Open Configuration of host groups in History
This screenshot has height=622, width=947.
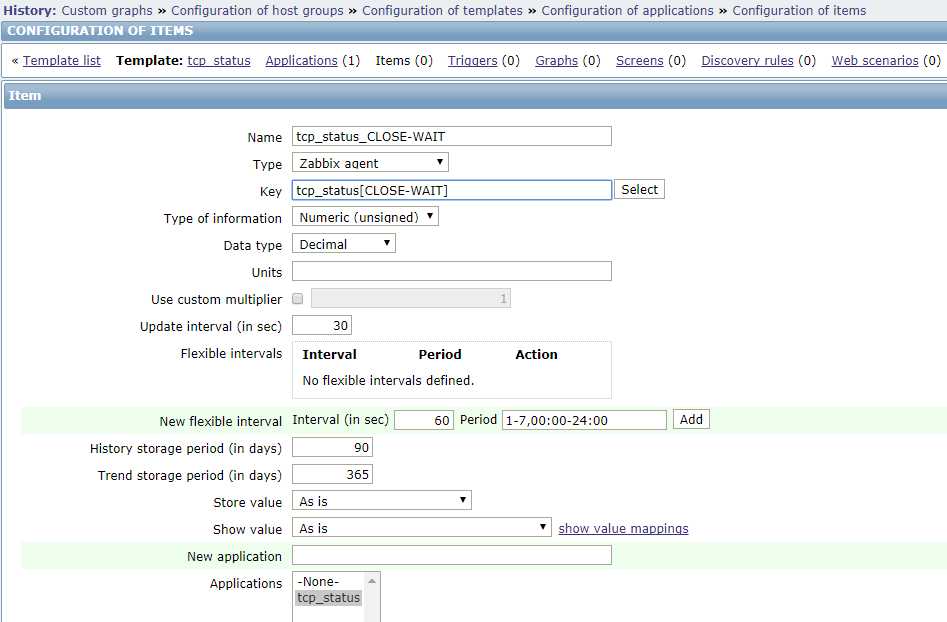257,10
